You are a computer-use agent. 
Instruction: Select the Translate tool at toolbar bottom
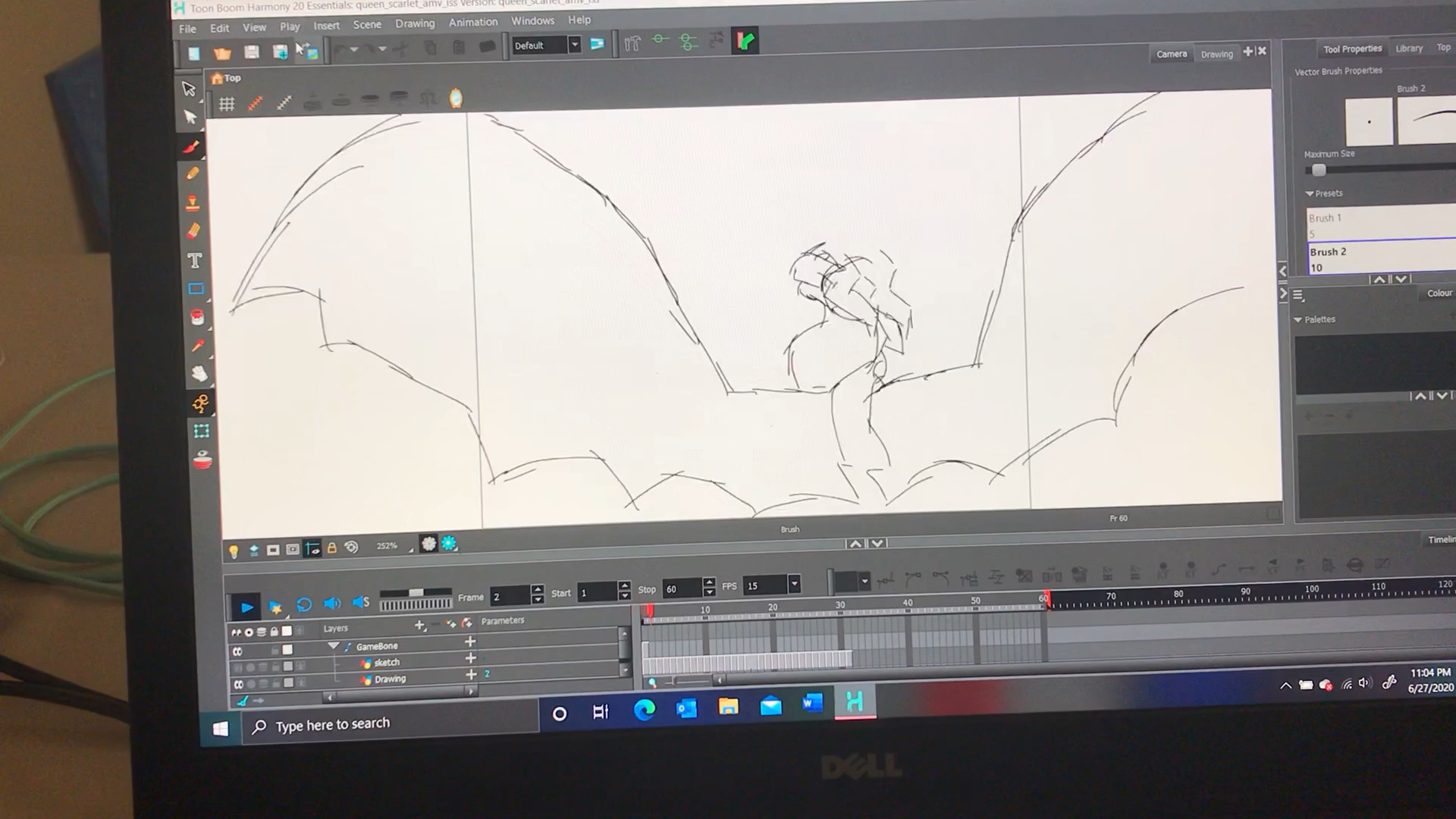pos(202,460)
